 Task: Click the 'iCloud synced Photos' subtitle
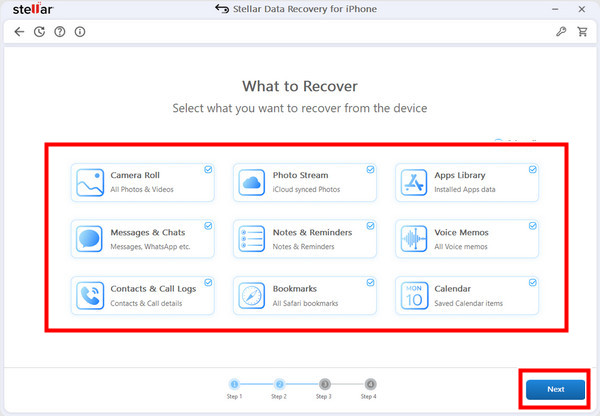(306, 189)
